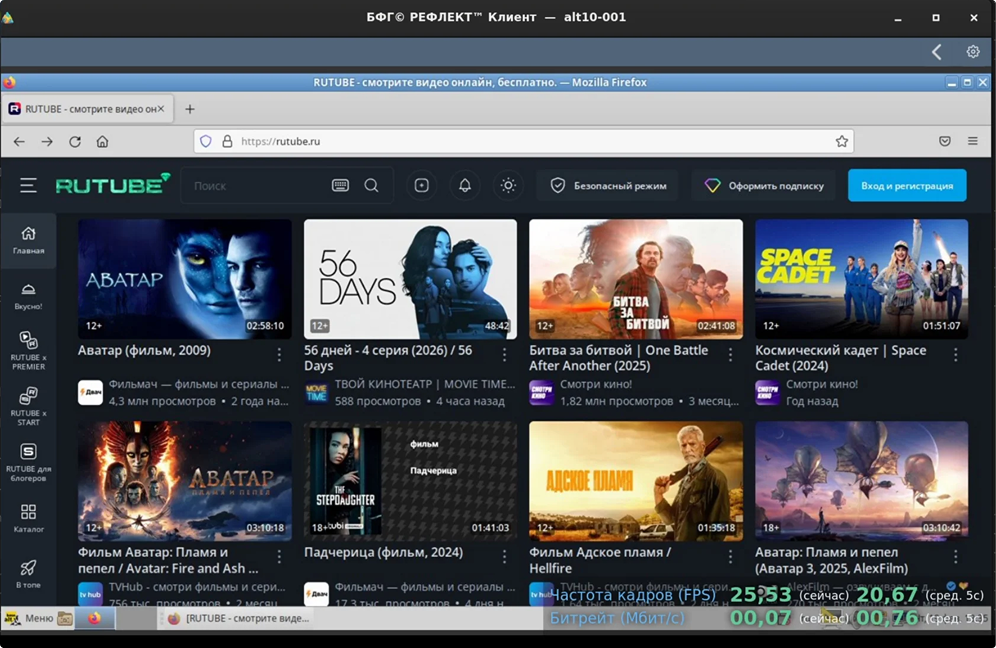Image resolution: width=996 pixels, height=648 pixels.
Task: Enable Безопасный режим
Action: pos(608,186)
